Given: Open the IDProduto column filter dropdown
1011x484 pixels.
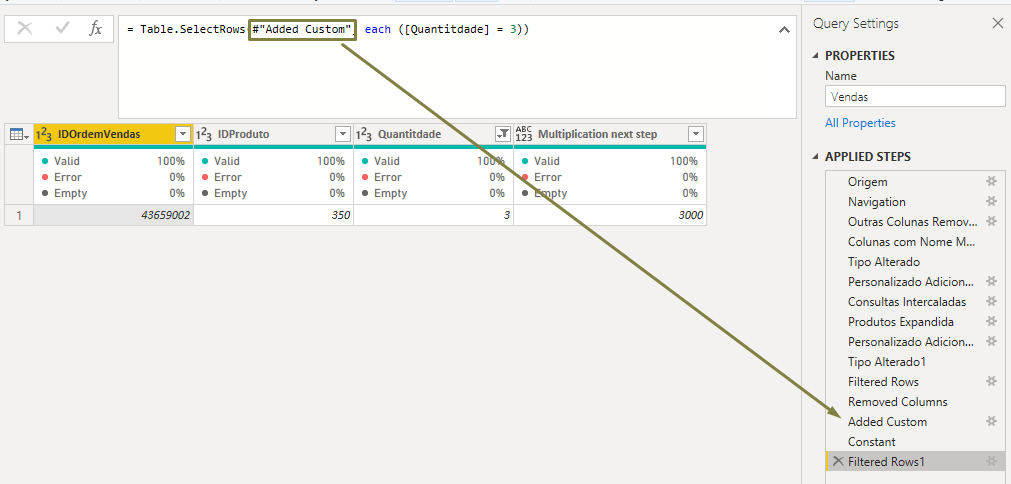Looking at the screenshot, I should 342,134.
